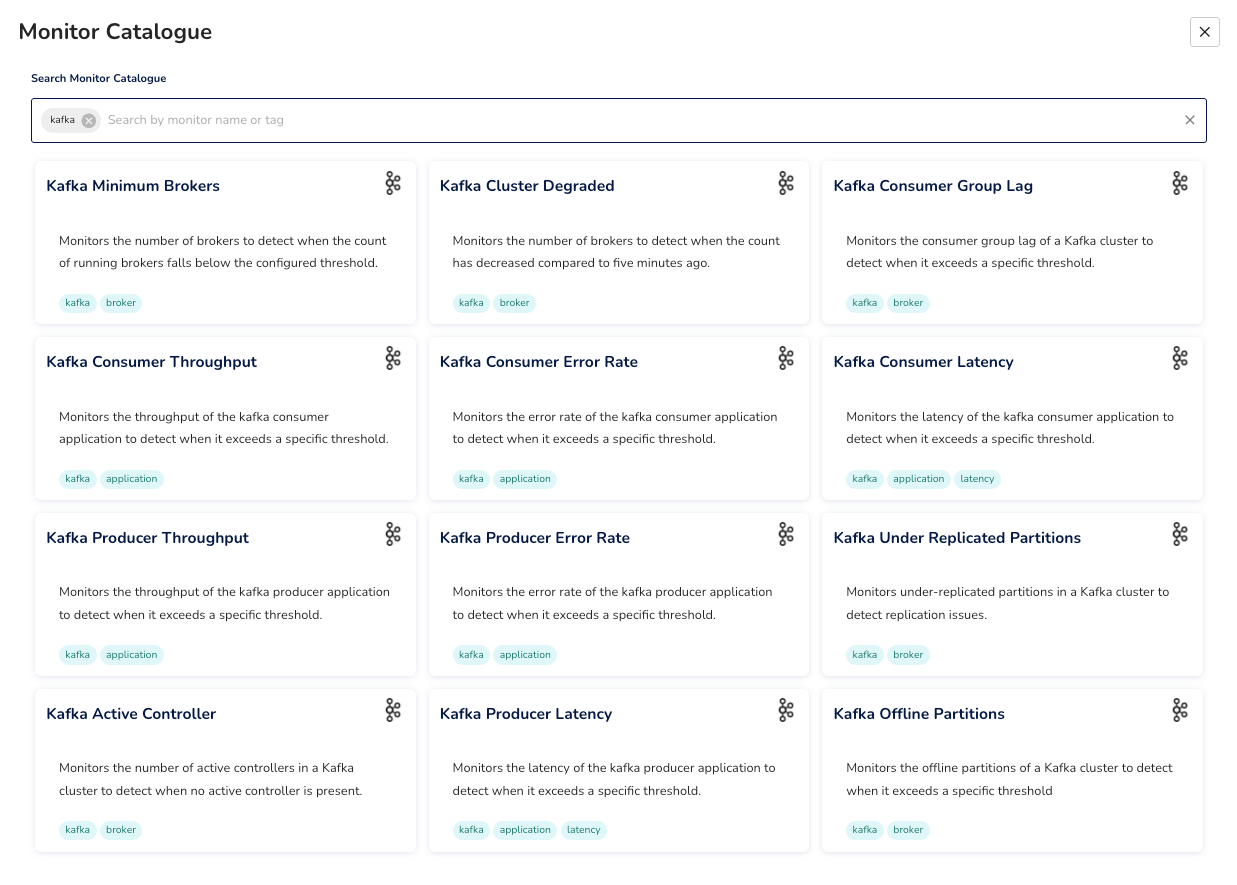The height and width of the screenshot is (885, 1237).
Task: Click the Kafka icon on Kafka Cluster Degraded card
Action: tap(786, 183)
